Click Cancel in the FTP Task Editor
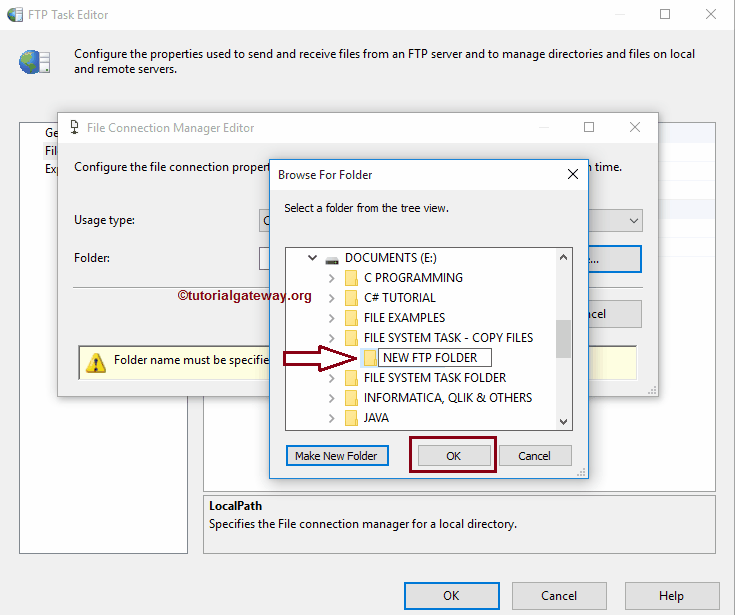Viewport: 735px width, 615px height. [x=559, y=596]
